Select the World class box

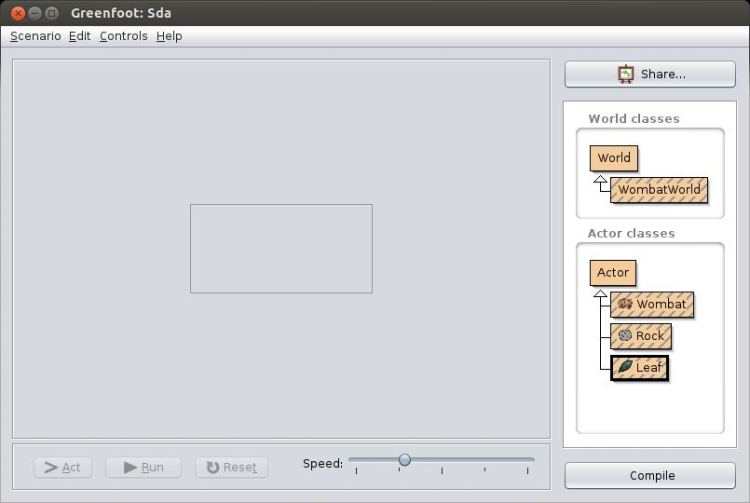click(x=614, y=158)
